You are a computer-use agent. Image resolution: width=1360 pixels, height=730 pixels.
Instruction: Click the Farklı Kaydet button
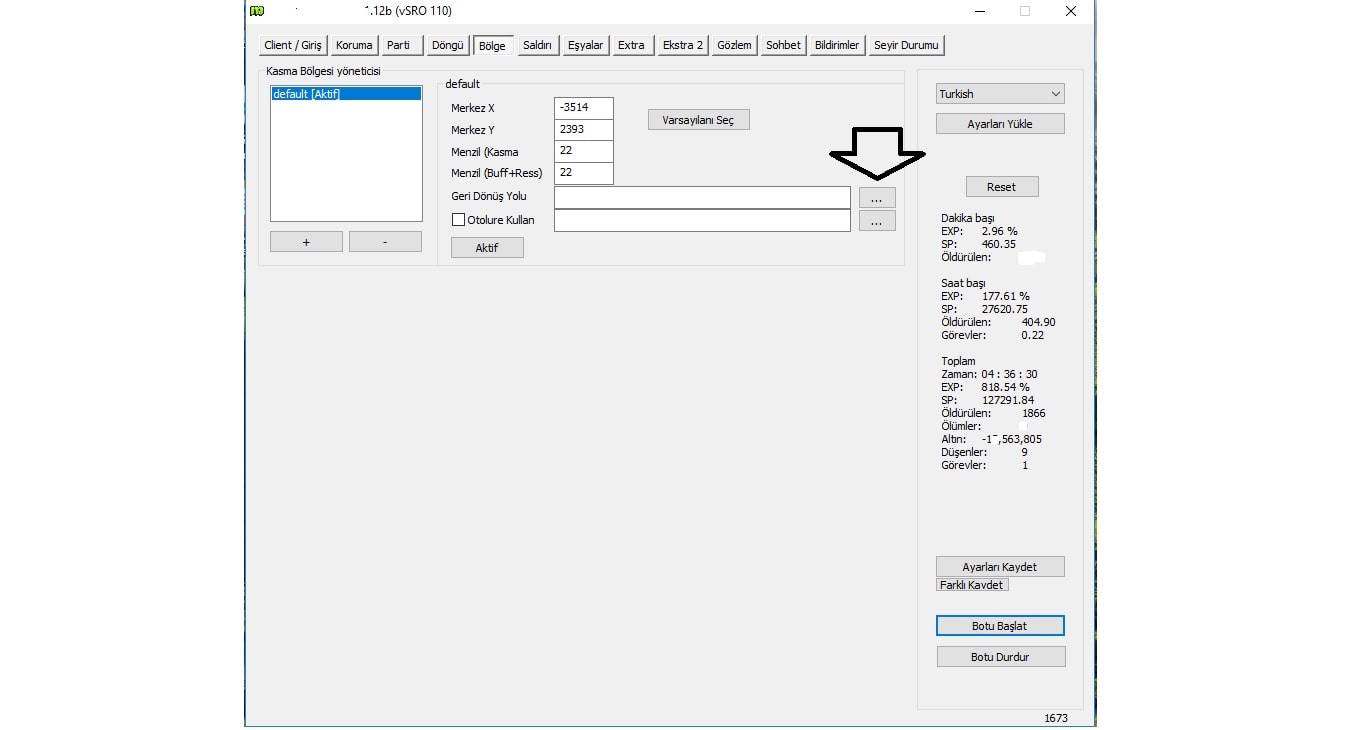tap(972, 585)
